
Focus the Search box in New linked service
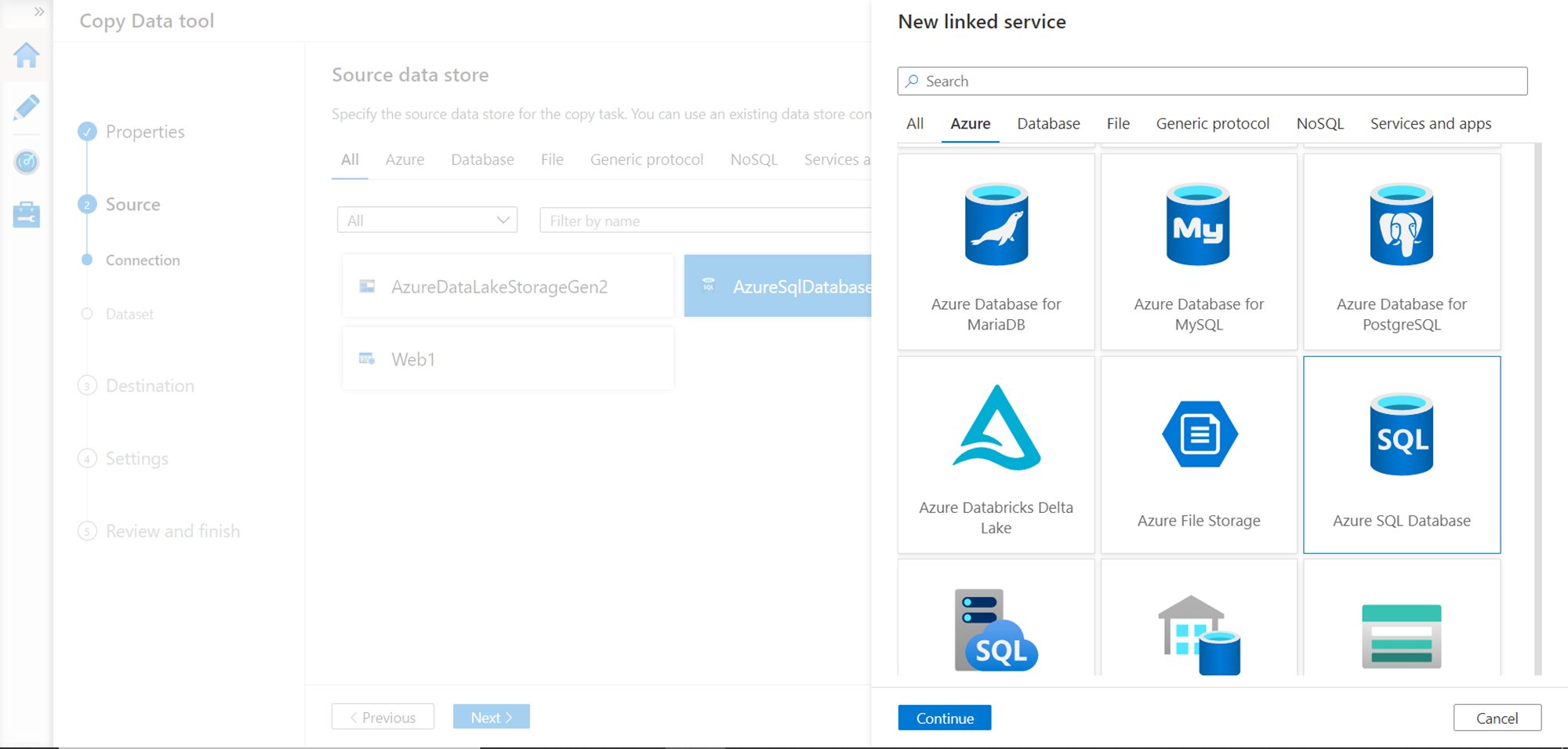[1213, 81]
